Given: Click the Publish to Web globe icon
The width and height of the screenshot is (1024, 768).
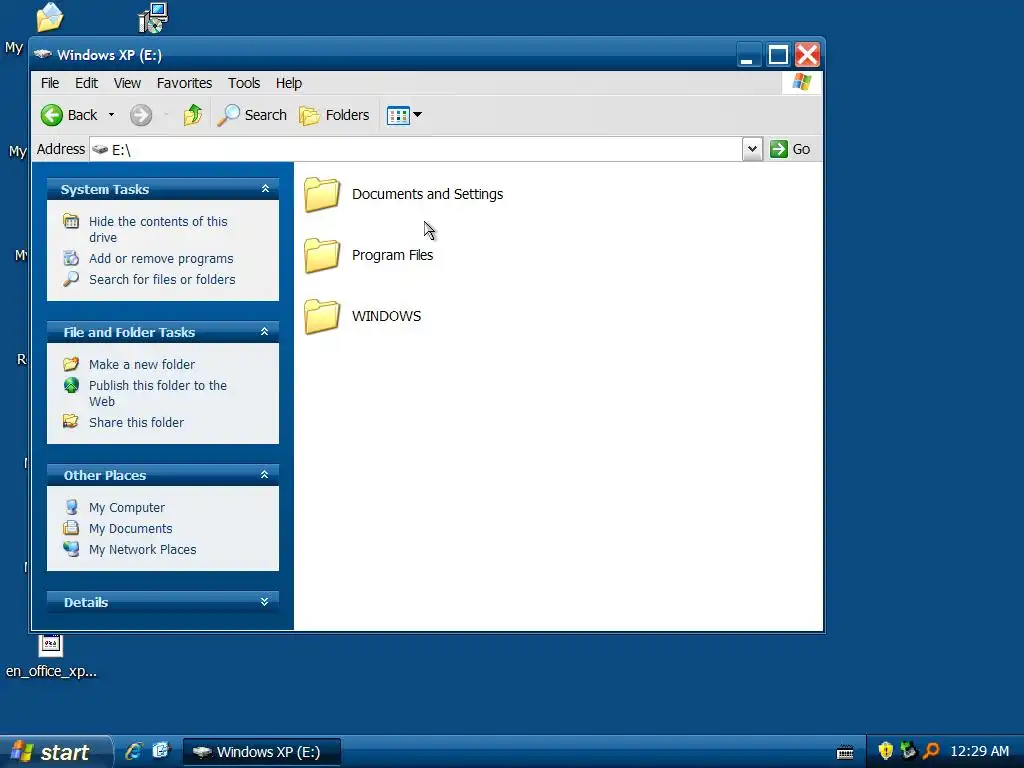Looking at the screenshot, I should (x=71, y=385).
